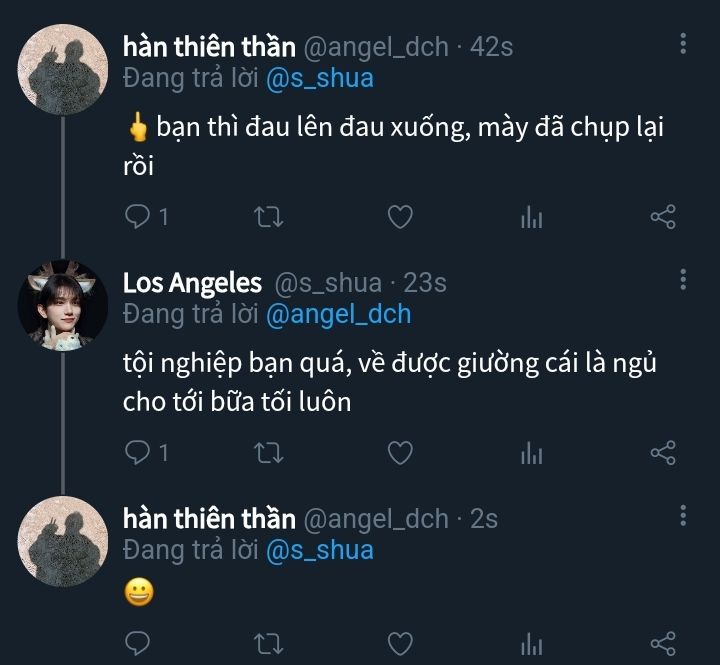
Task: View analytics of the first tweet
Action: [531, 217]
